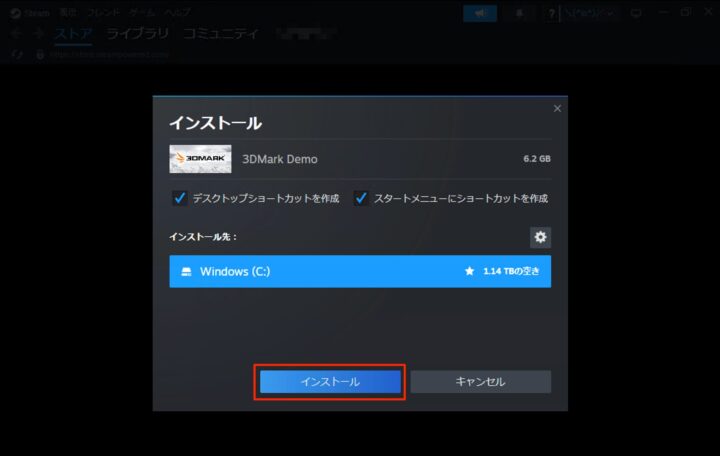
Task: Click the キャンセル button
Action: click(x=480, y=382)
